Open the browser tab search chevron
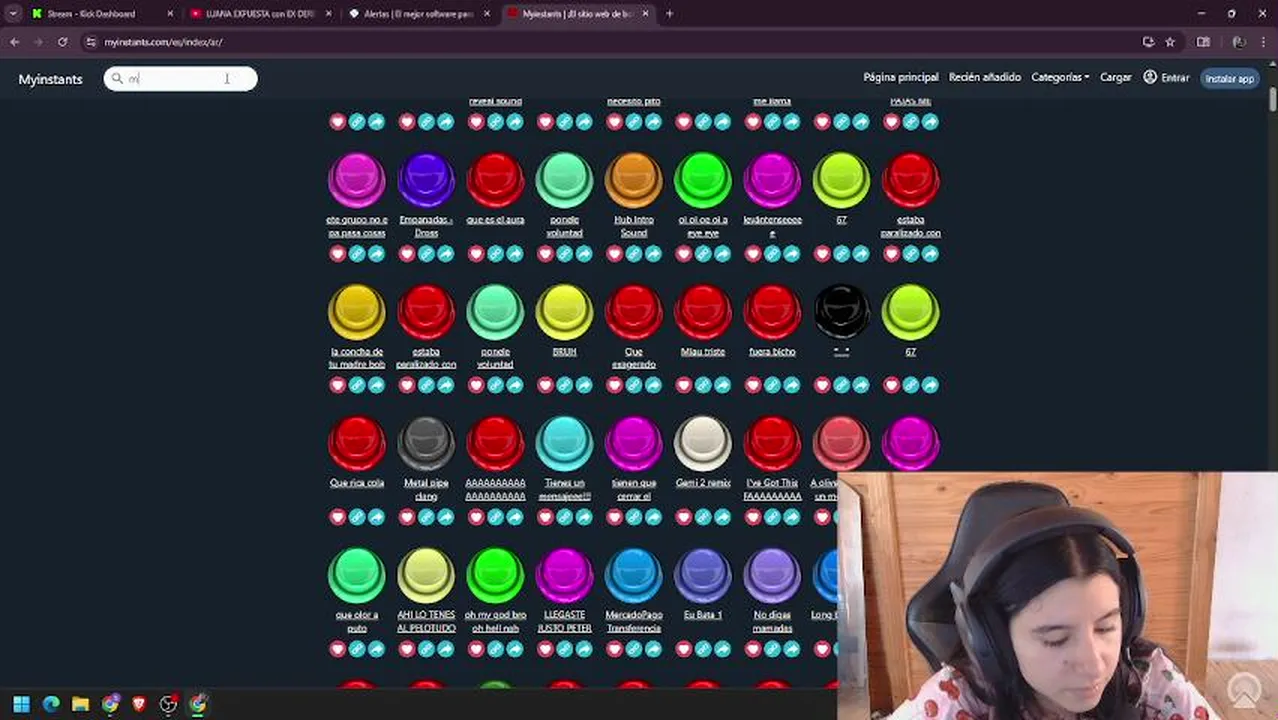 pyautogui.click(x=13, y=14)
